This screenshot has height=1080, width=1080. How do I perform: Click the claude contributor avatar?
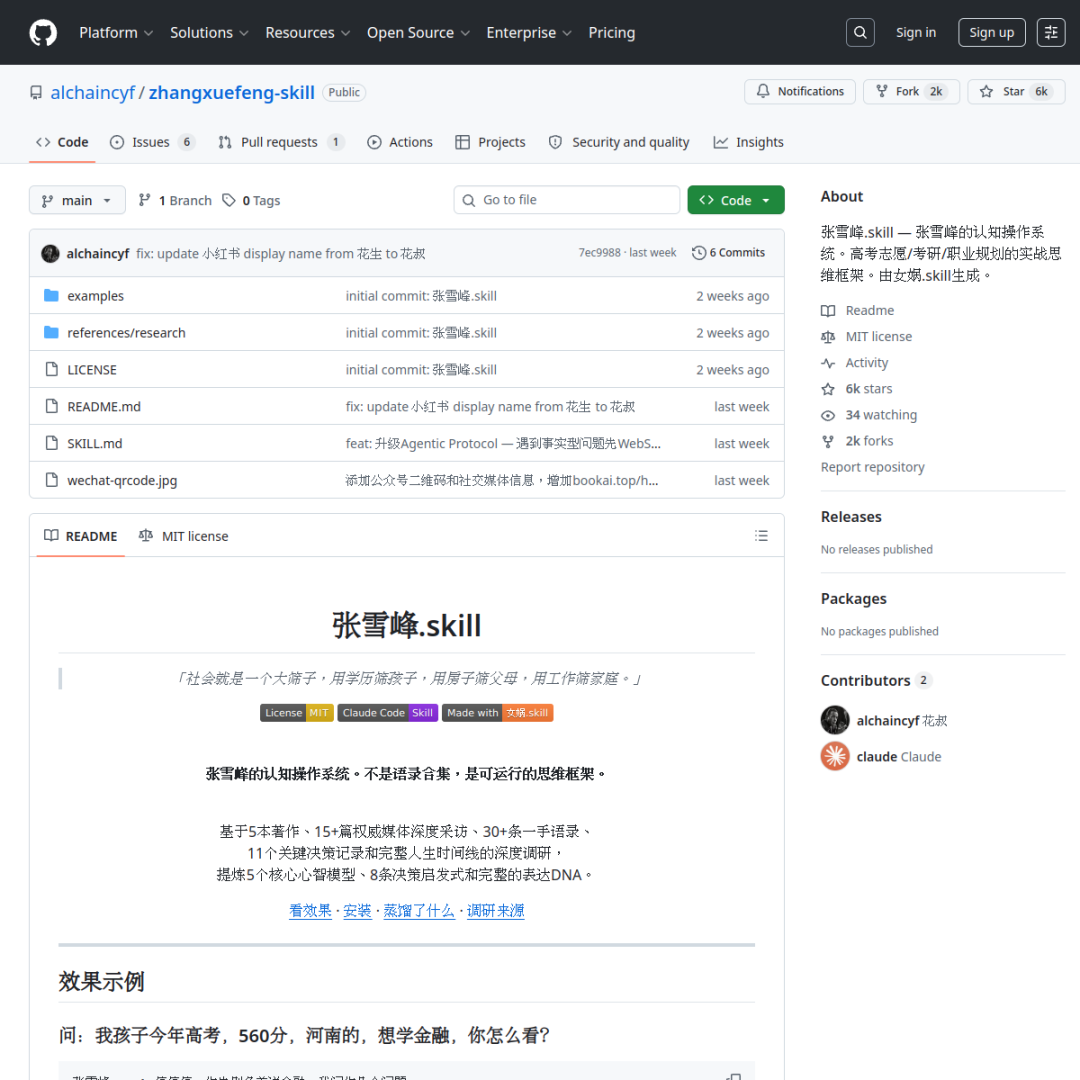pyautogui.click(x=835, y=756)
